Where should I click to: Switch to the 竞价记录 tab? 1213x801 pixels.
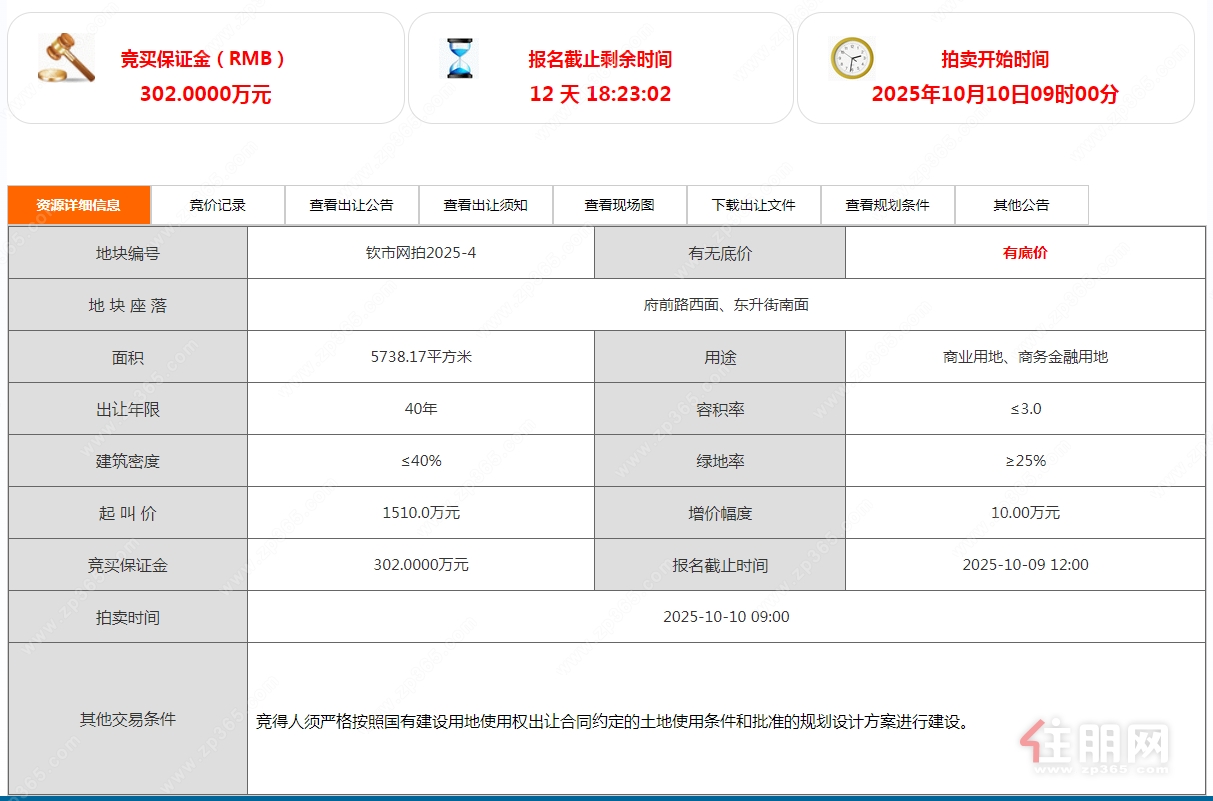[218, 205]
